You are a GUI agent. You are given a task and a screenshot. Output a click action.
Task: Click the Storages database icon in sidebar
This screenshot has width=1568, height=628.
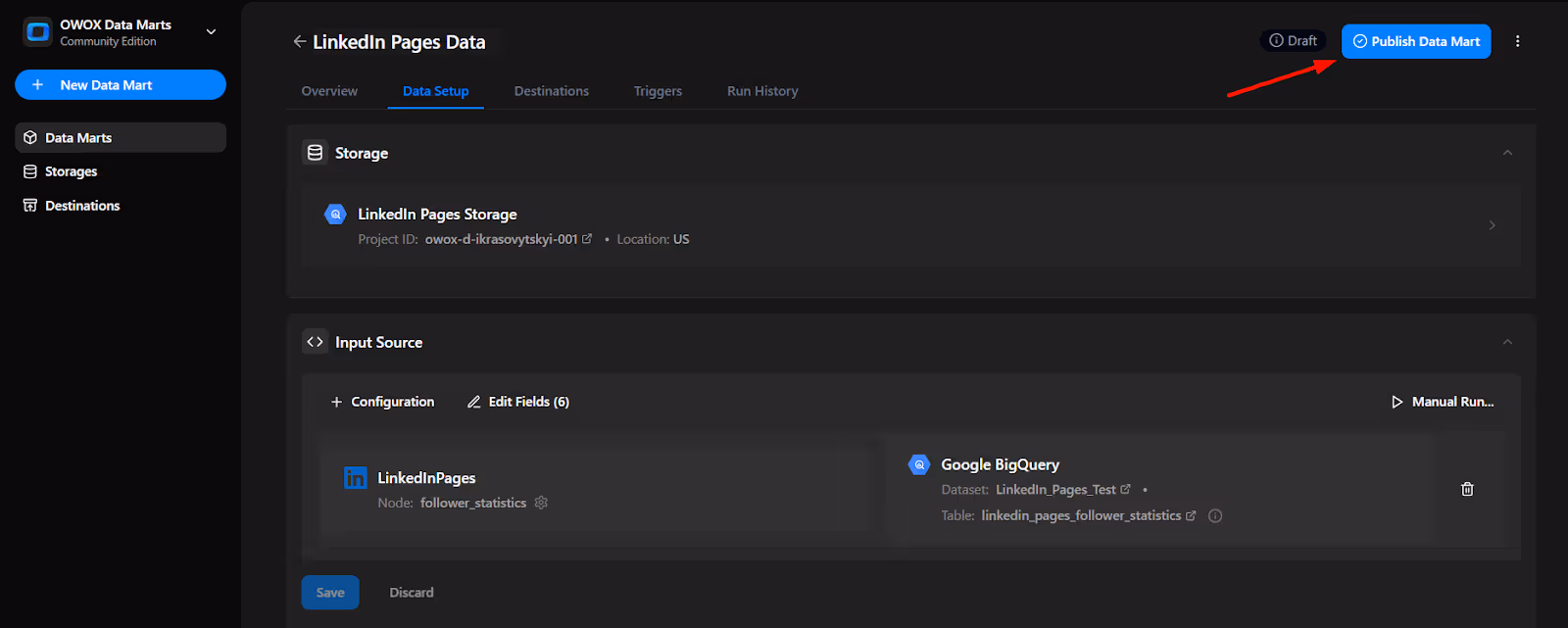[x=30, y=171]
